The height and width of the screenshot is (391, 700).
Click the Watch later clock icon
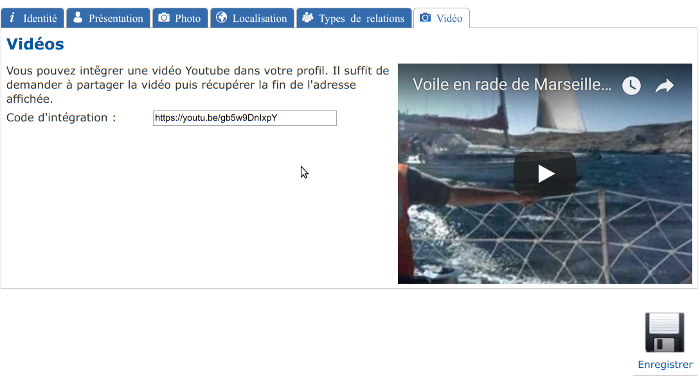coord(631,85)
